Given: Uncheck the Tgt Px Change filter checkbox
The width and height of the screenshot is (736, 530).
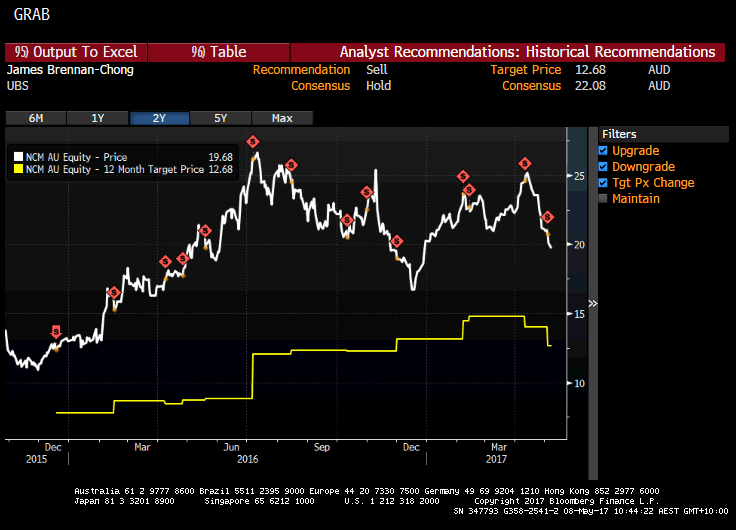Looking at the screenshot, I should (603, 183).
